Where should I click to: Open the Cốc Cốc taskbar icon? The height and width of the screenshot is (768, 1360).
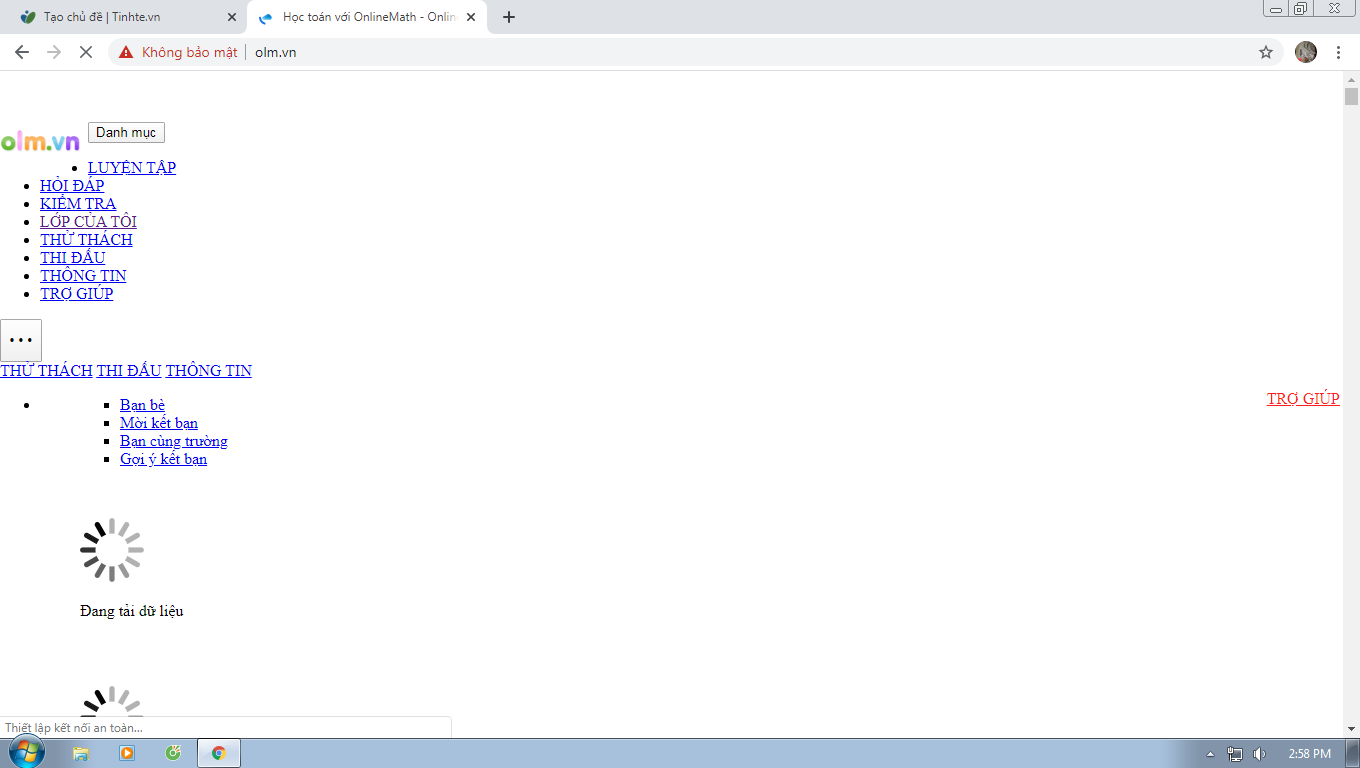173,753
